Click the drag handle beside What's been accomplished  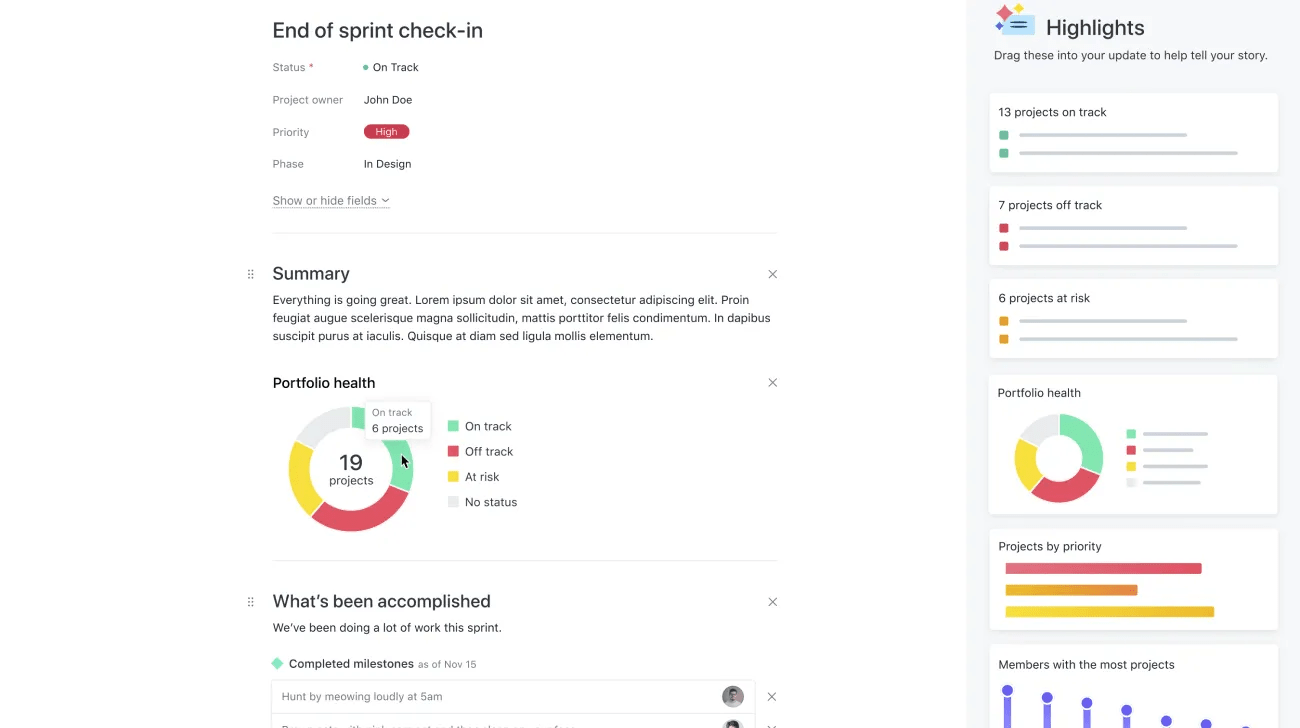pos(251,601)
